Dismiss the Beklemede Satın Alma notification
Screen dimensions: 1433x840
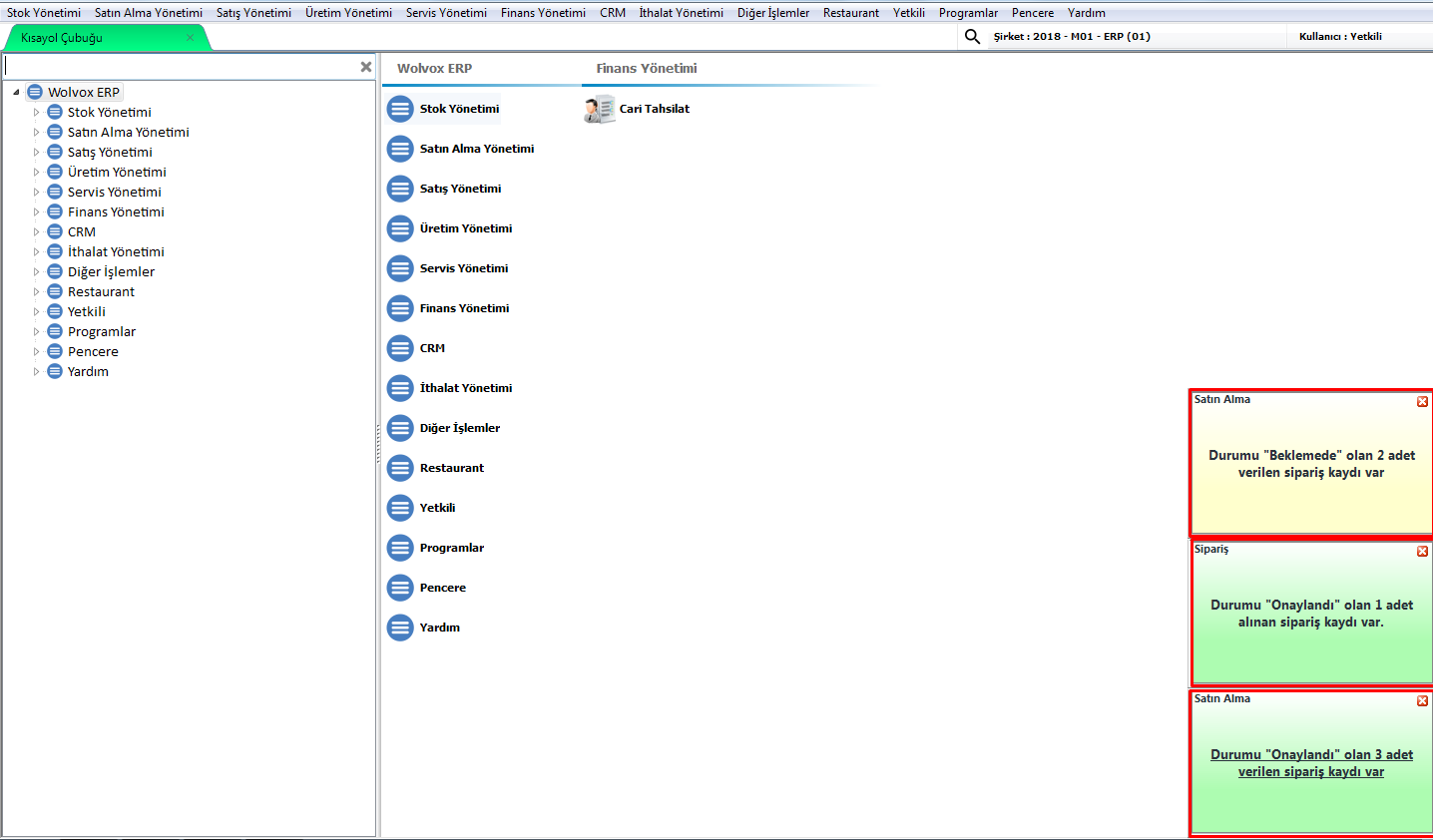pyautogui.click(x=1422, y=401)
